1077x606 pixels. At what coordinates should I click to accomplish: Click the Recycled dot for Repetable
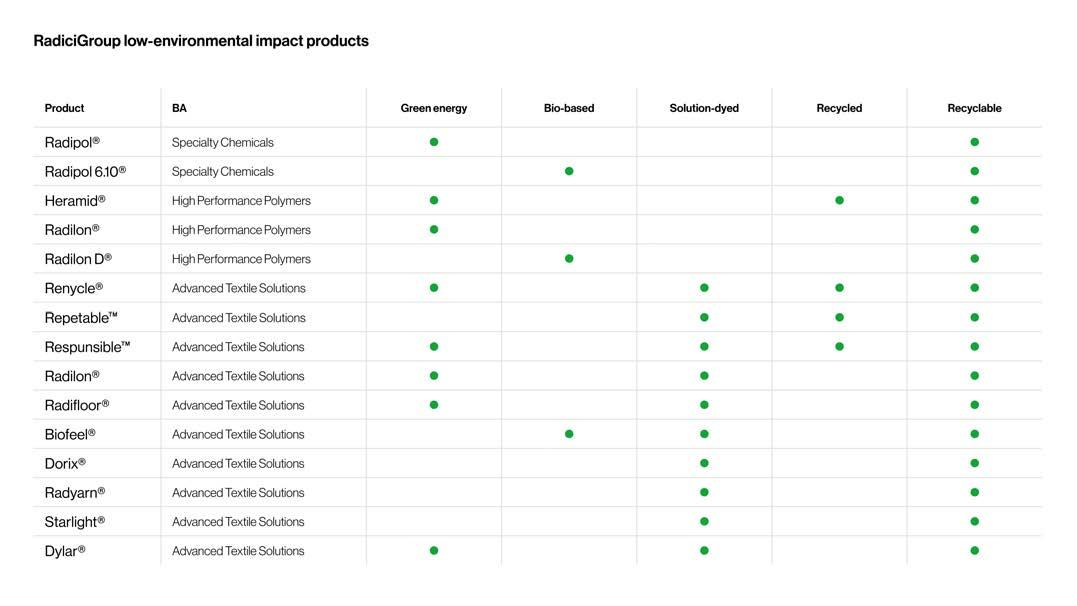coord(839,317)
